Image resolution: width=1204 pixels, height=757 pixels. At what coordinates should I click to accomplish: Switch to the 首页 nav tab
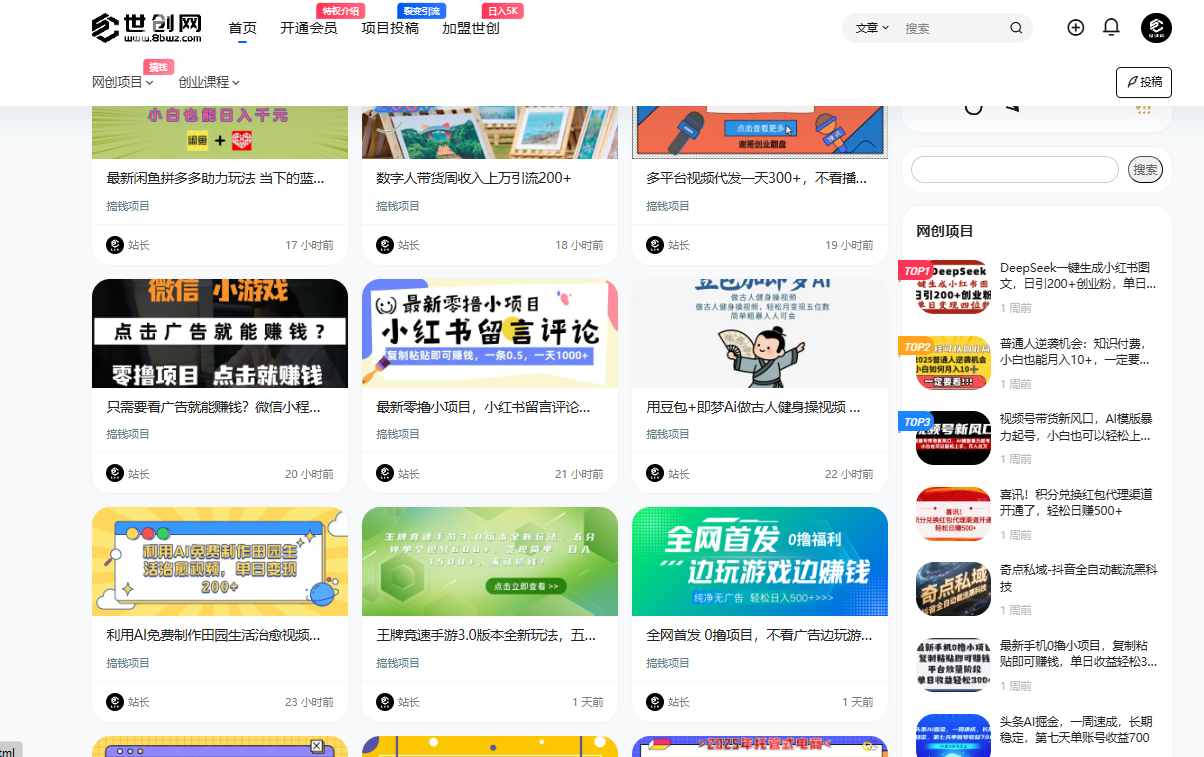pyautogui.click(x=242, y=29)
